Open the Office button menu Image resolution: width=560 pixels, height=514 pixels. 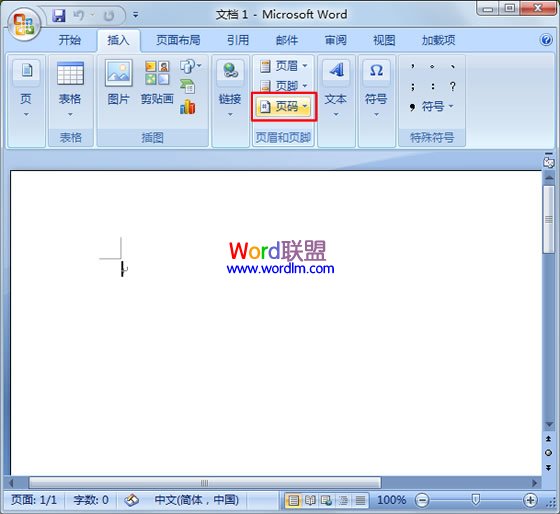(x=24, y=24)
